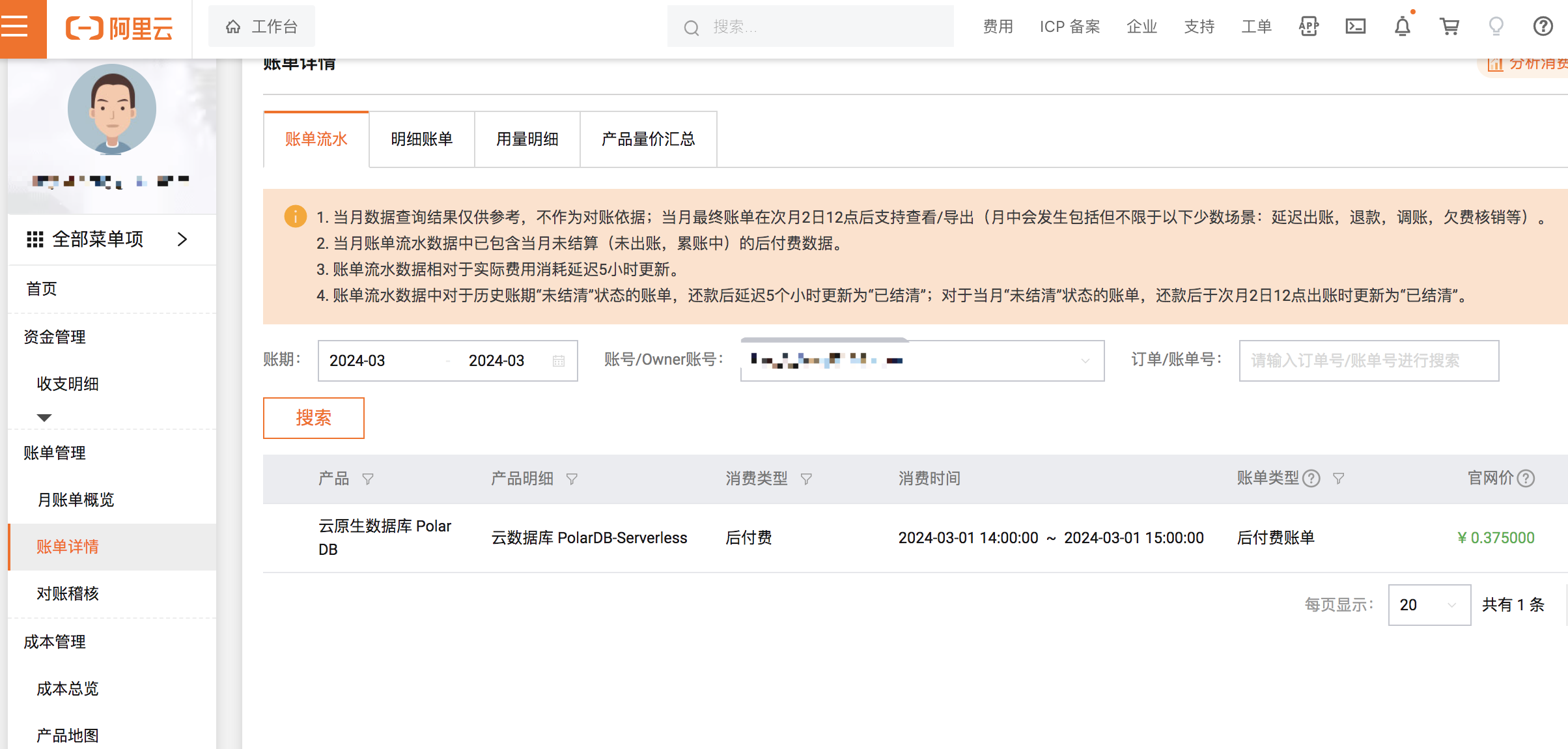This screenshot has height=749, width=1568.
Task: Click the grid icon beside 全部菜单项
Action: (x=35, y=239)
